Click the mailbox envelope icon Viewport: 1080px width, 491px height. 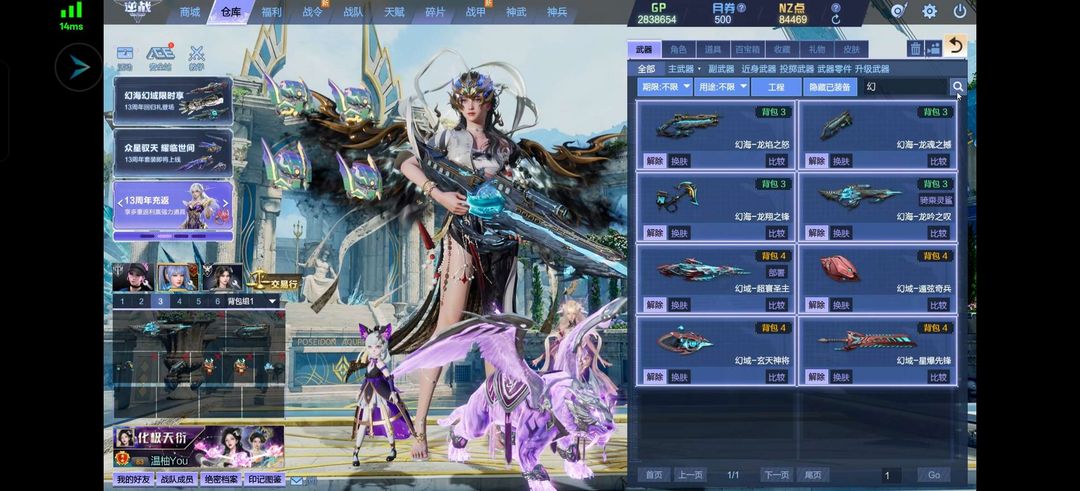(x=296, y=480)
